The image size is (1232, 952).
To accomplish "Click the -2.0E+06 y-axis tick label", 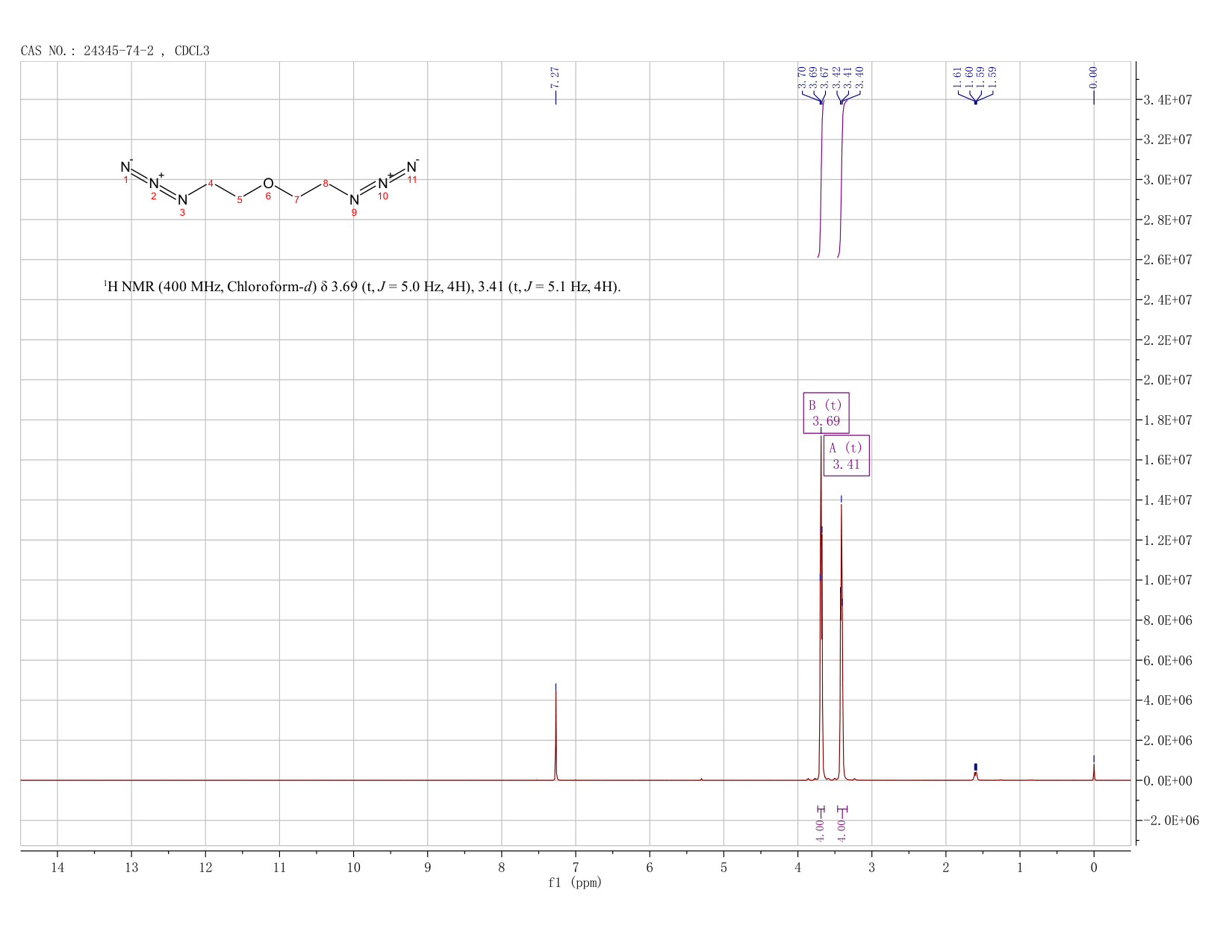I will 1170,821.
